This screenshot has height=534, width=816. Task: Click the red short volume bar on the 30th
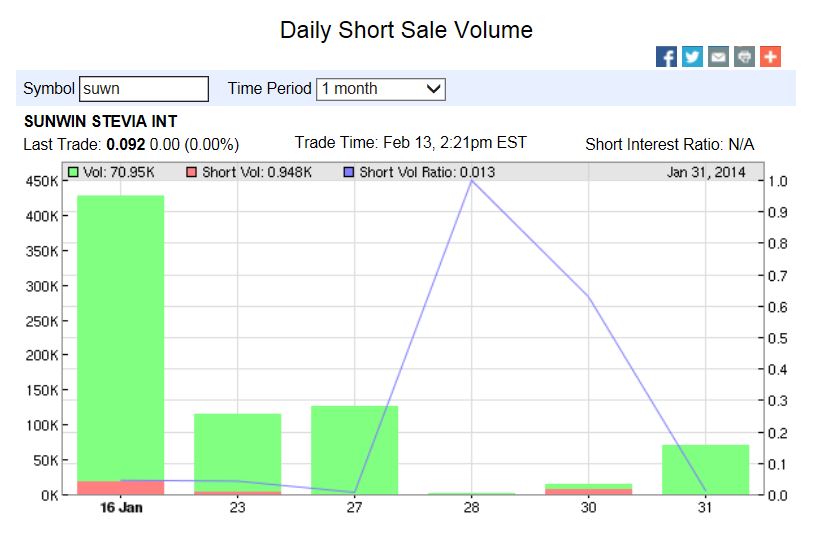click(588, 491)
